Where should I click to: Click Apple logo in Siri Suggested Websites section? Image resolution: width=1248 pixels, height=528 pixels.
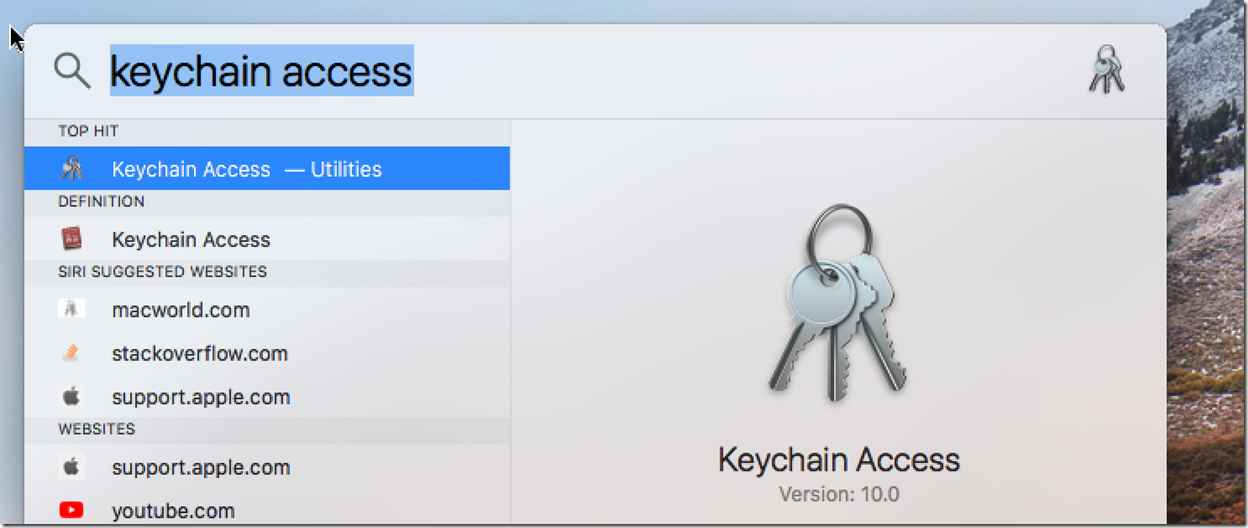coord(71,396)
